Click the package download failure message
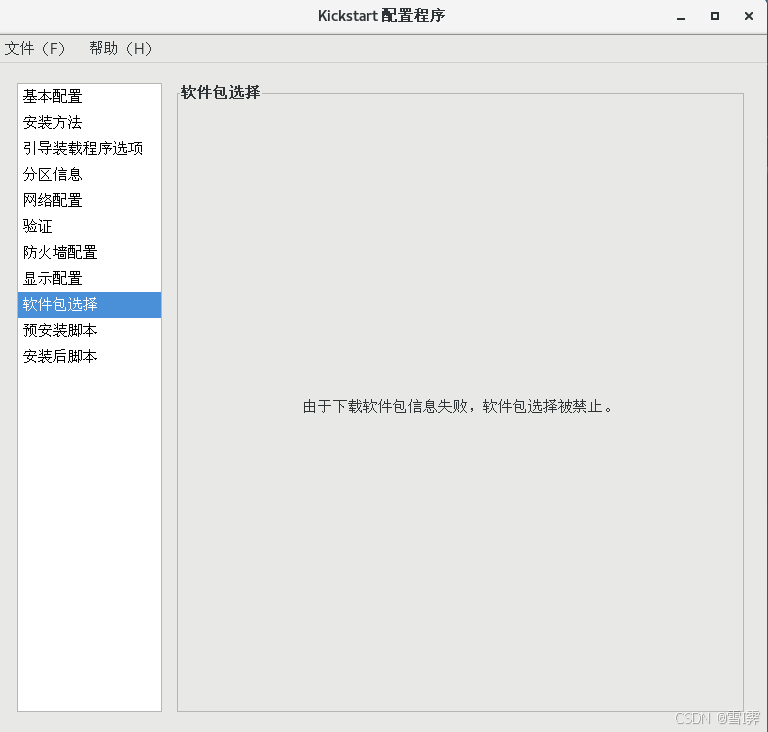 pos(457,407)
